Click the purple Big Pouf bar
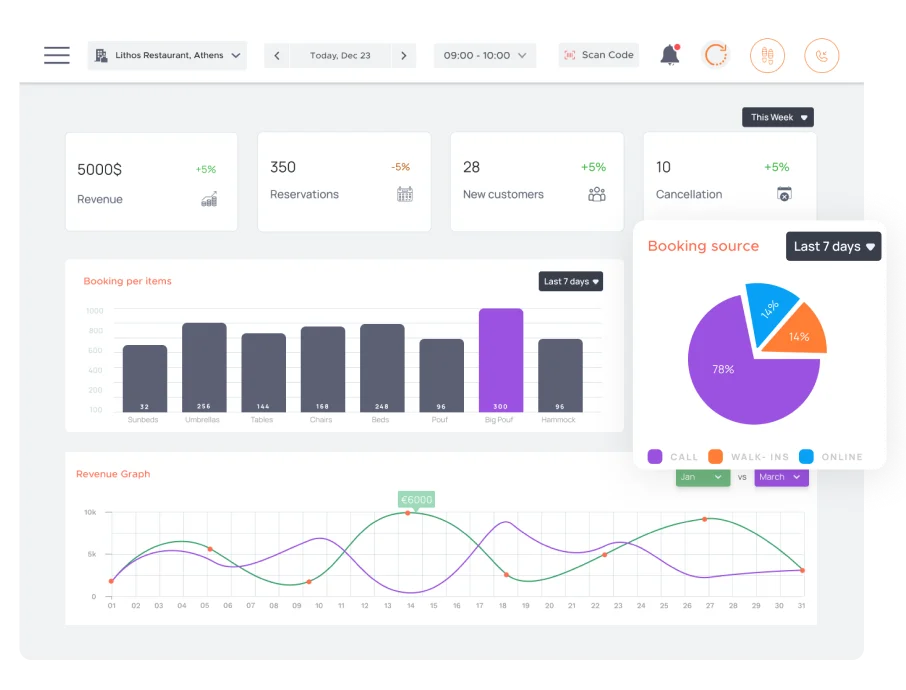 (501, 360)
